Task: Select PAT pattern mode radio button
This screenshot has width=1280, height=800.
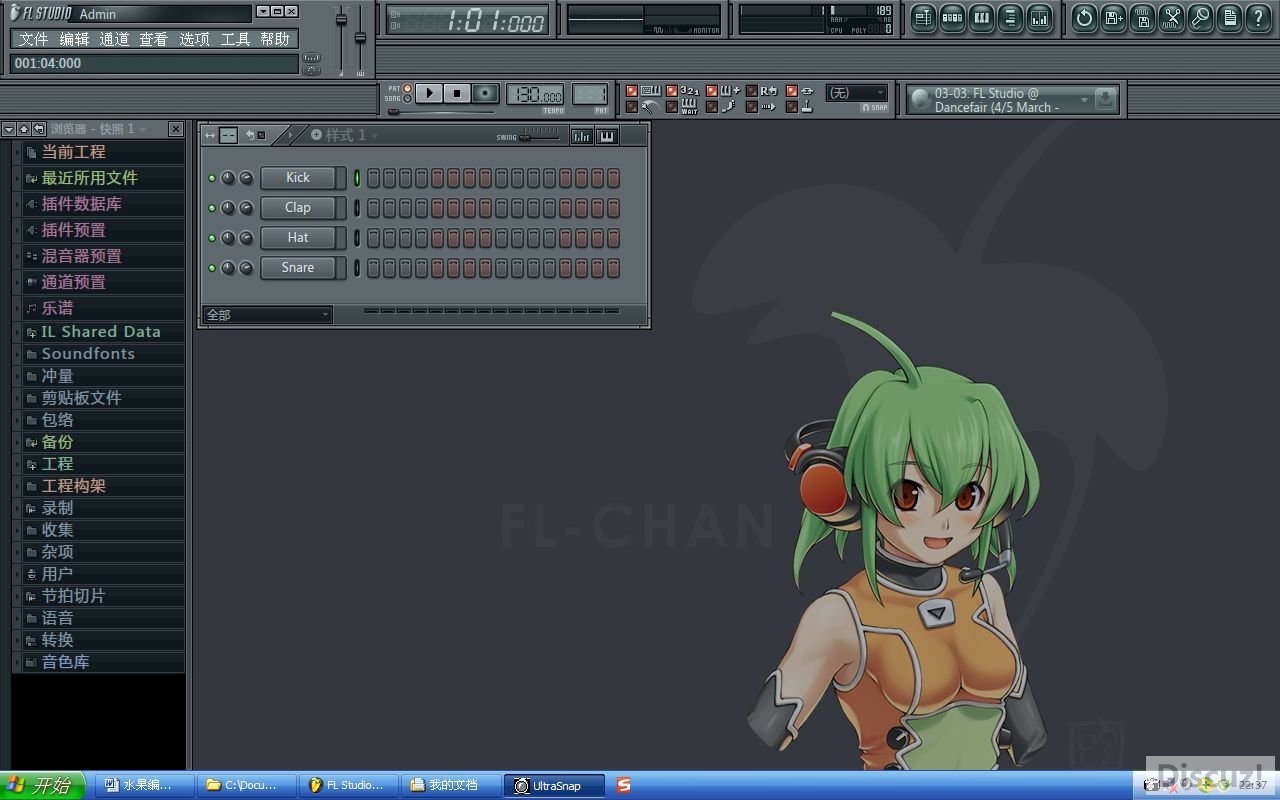Action: tap(408, 89)
